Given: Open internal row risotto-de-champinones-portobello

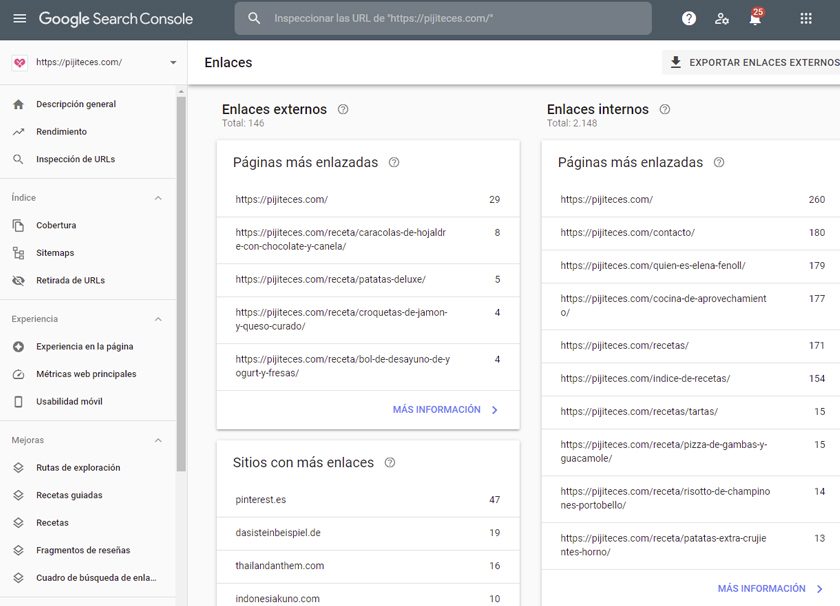Looking at the screenshot, I should coord(691,499).
